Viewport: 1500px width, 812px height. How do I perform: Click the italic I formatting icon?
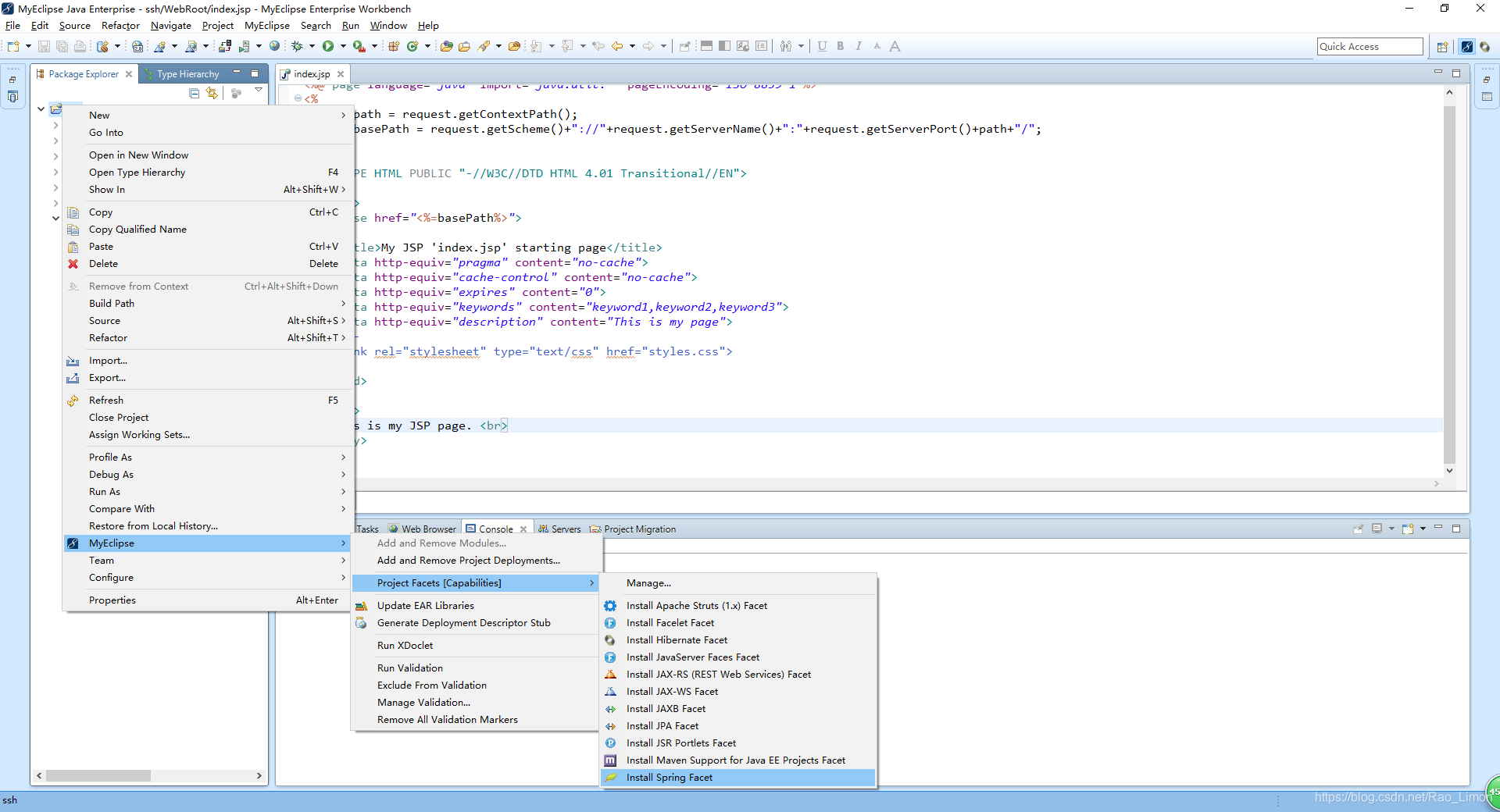(x=859, y=46)
